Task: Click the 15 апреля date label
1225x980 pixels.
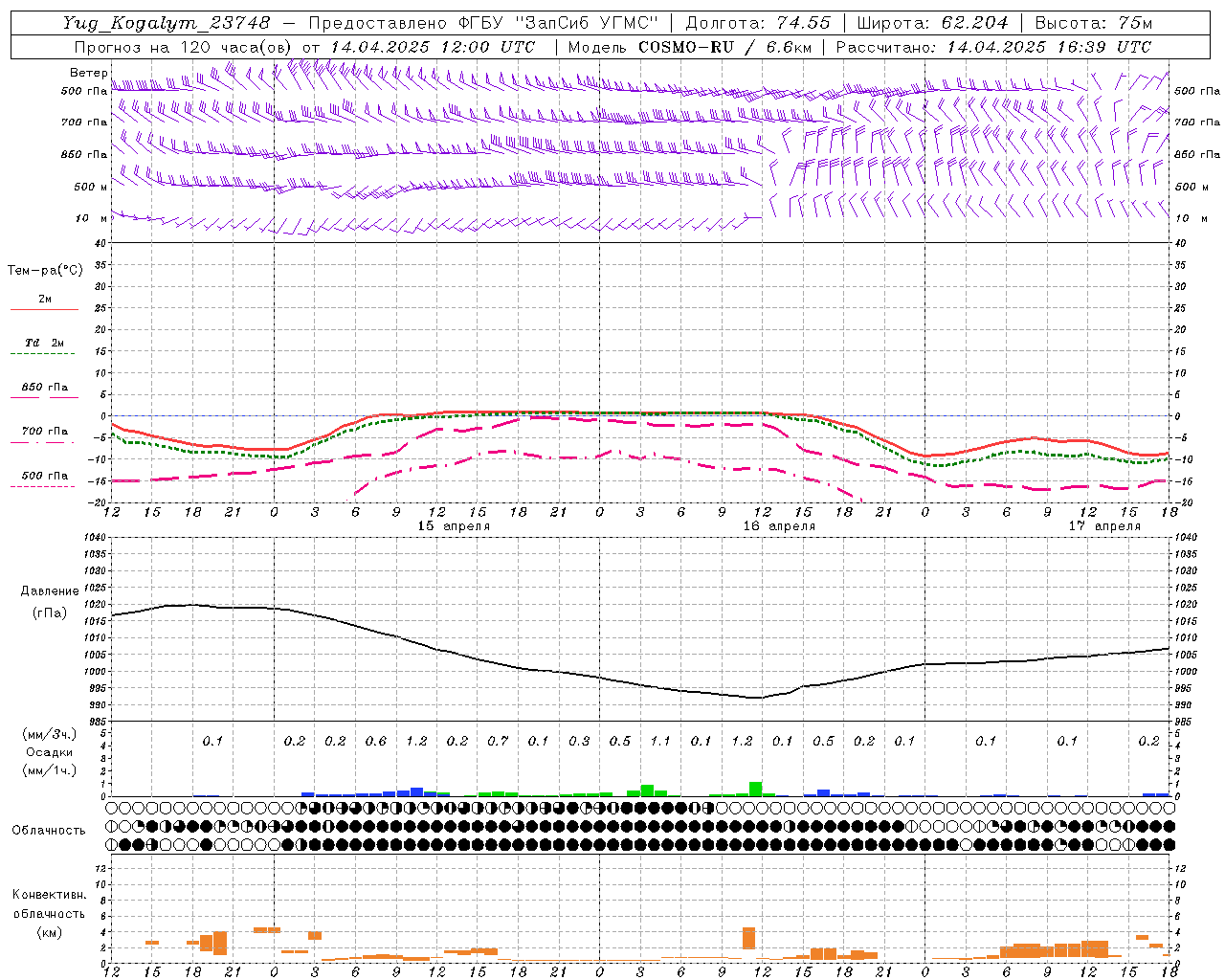Action: pyautogui.click(x=454, y=526)
